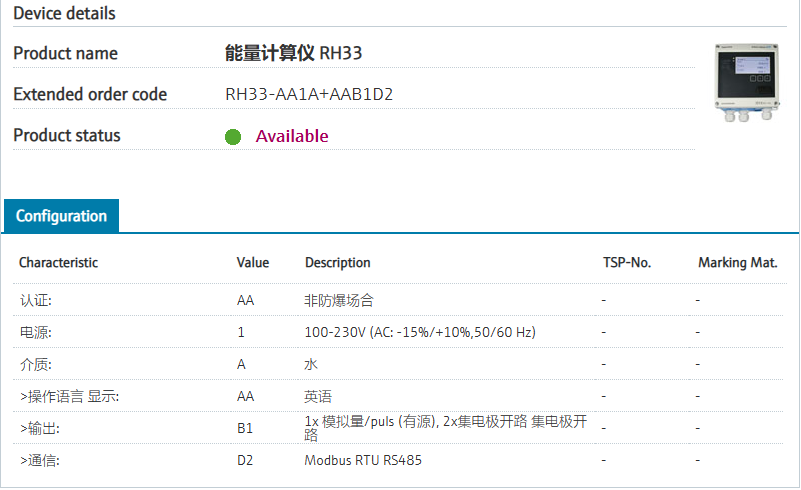The width and height of the screenshot is (801, 490).
Task: Click the Value column header
Action: [x=253, y=263]
